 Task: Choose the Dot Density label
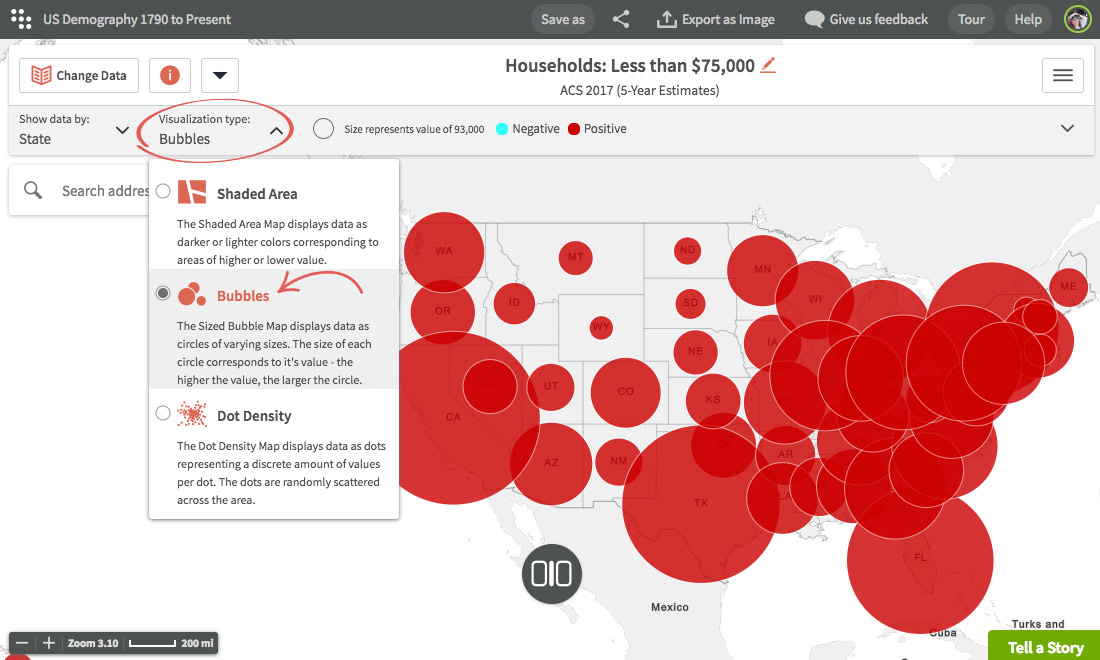[254, 416]
